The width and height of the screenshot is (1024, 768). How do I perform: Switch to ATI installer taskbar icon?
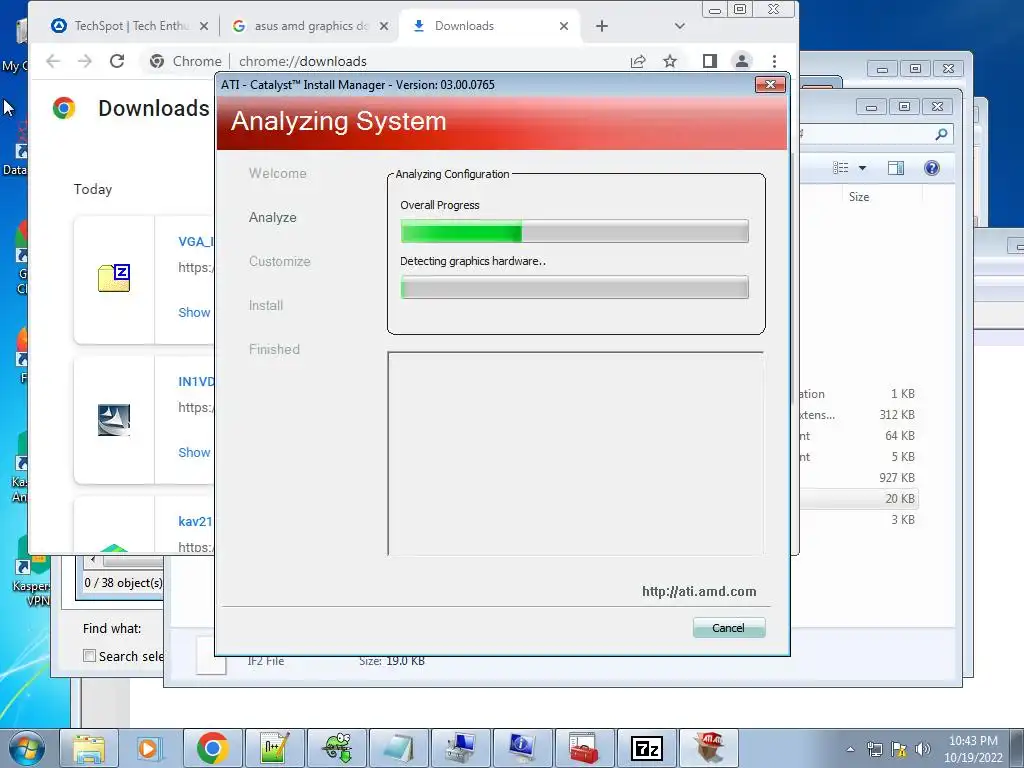tap(709, 749)
